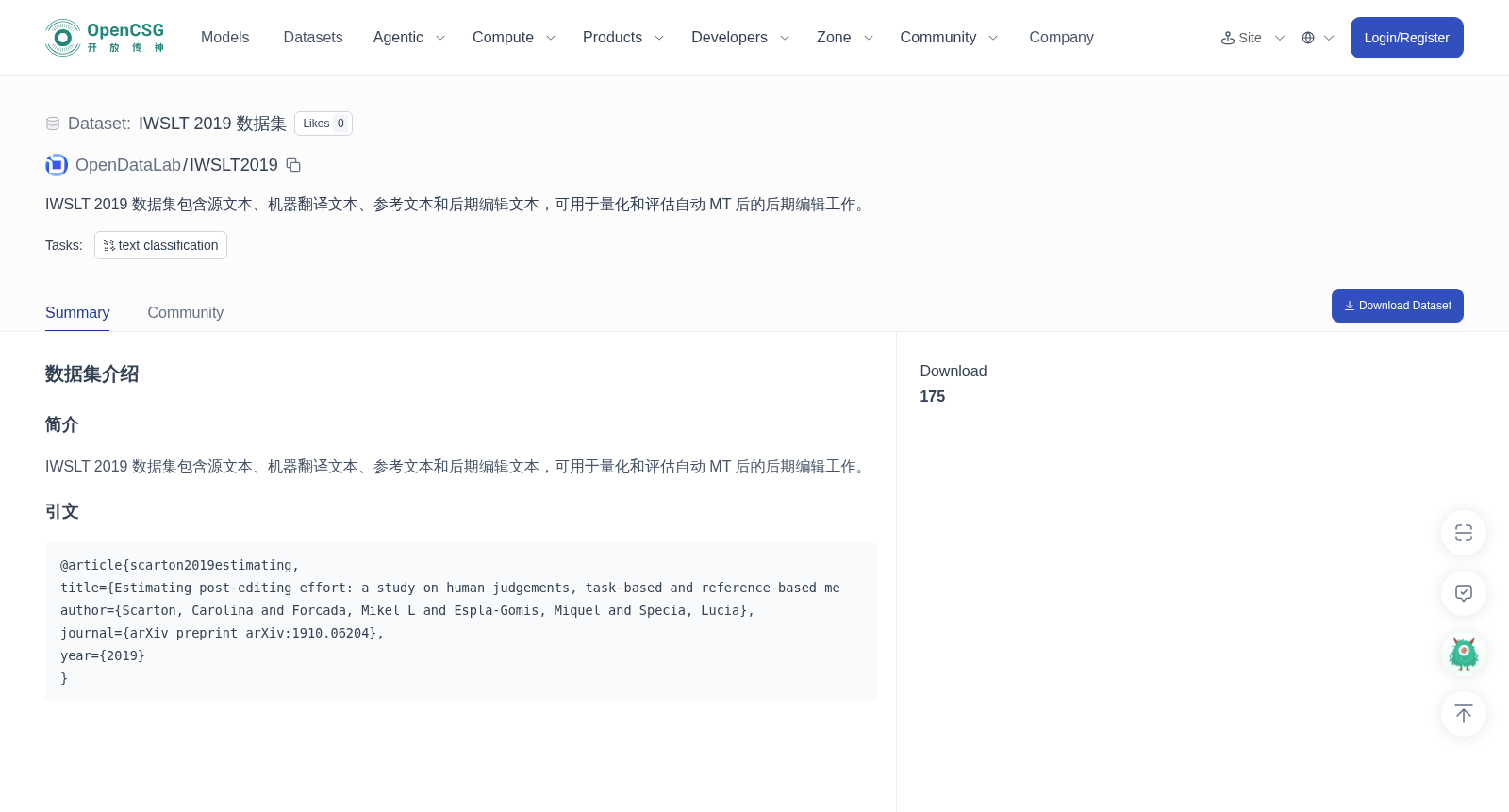The height and width of the screenshot is (812, 1509).
Task: Click the back to top arrow
Action: point(1464,714)
